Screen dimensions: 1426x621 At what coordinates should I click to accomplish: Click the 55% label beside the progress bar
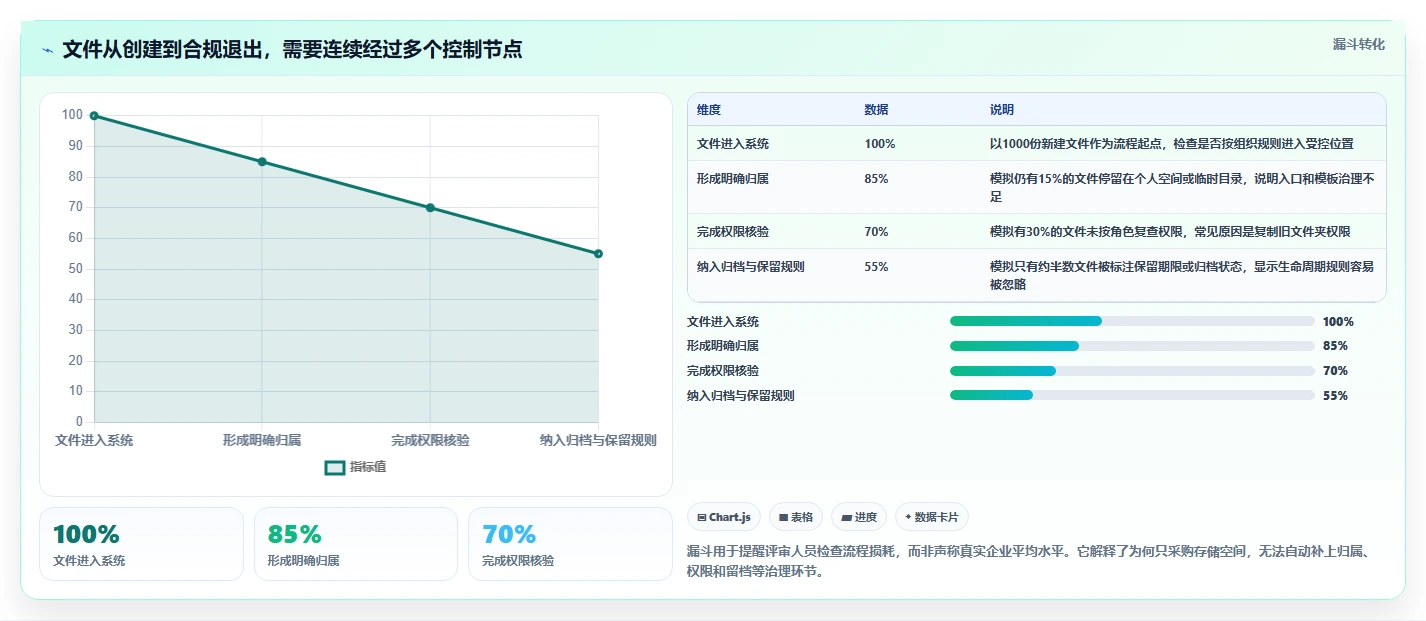click(x=1335, y=396)
